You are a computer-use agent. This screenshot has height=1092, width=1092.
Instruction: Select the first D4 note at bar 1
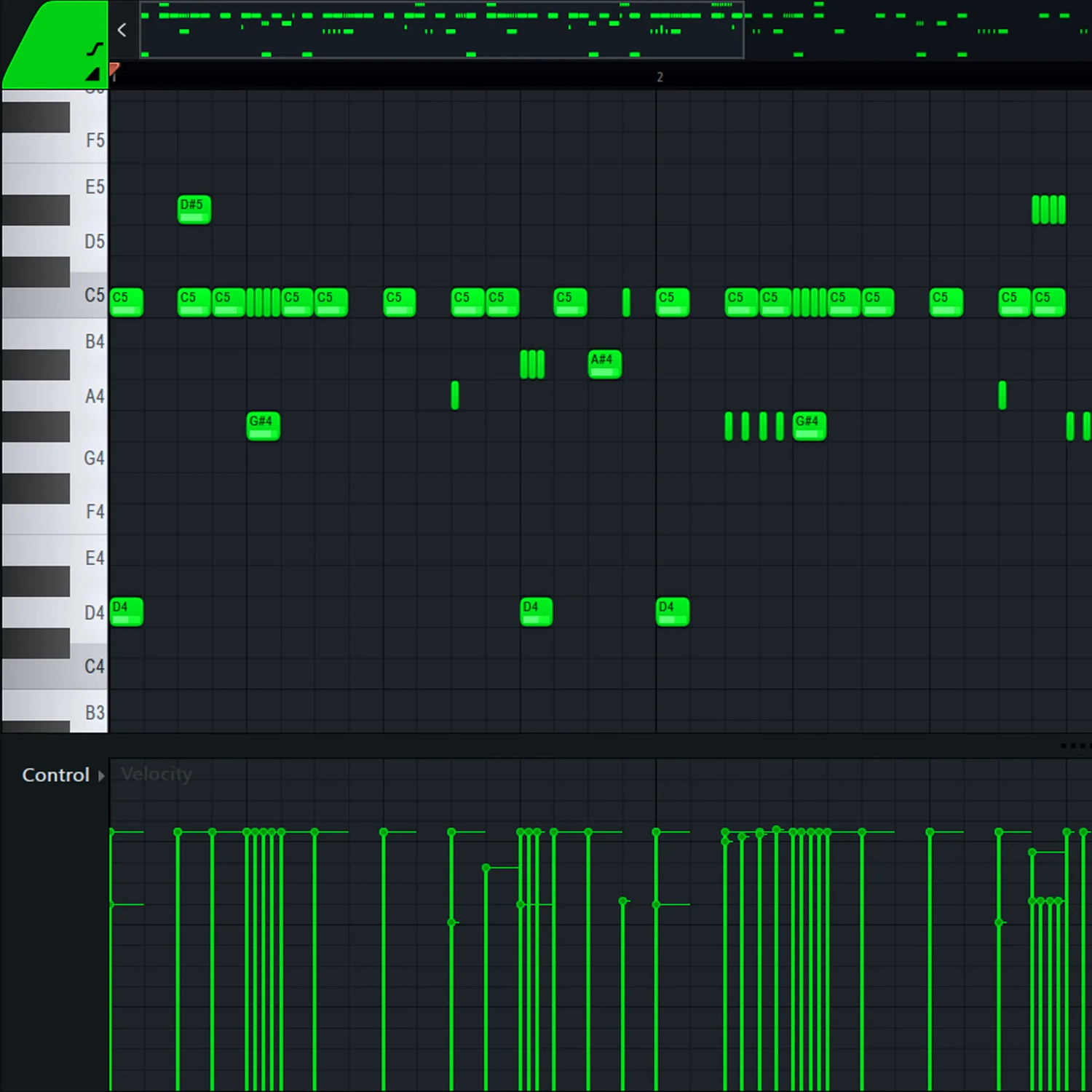tap(126, 612)
